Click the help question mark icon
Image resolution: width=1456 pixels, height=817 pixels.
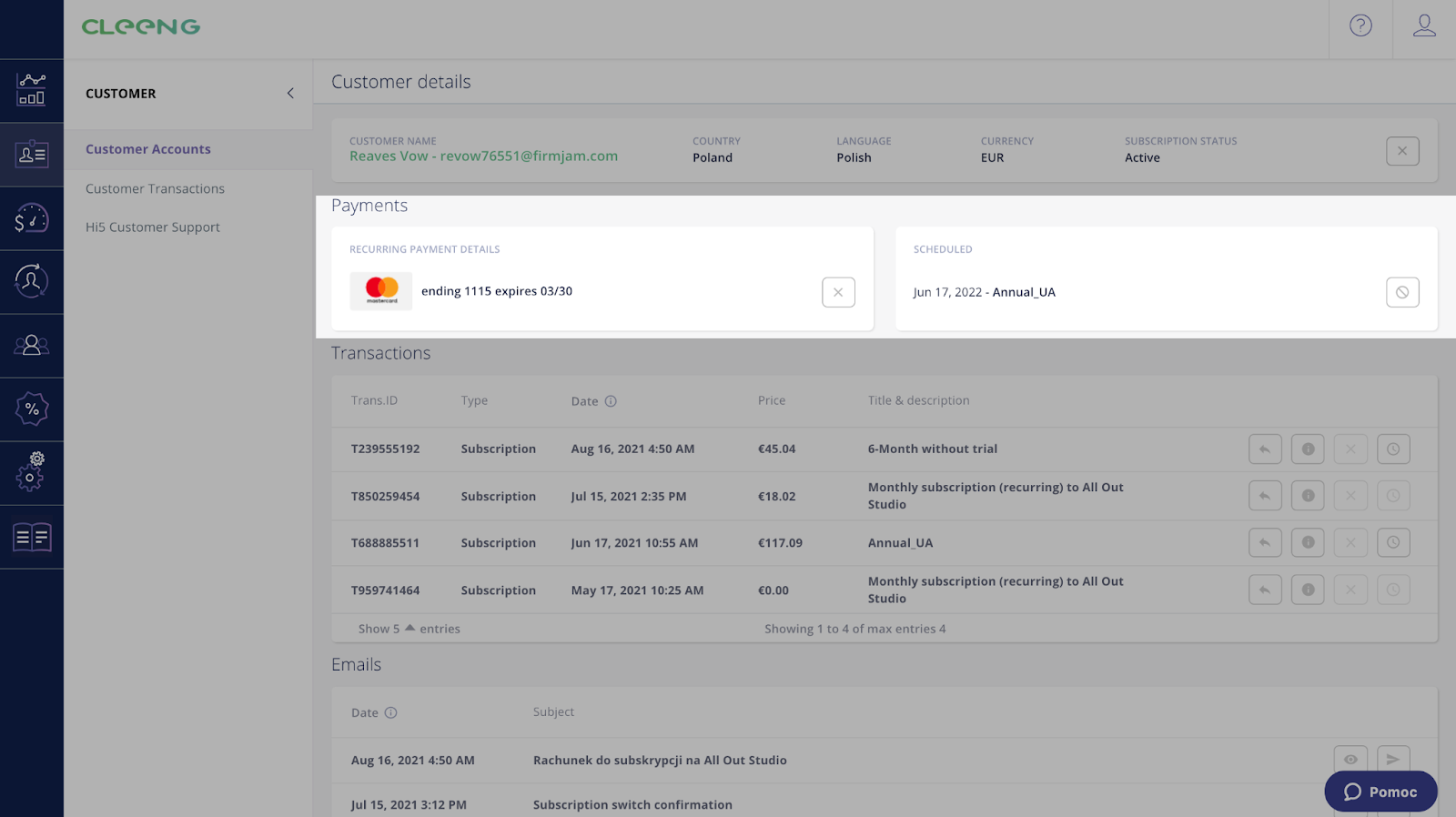tap(1360, 25)
